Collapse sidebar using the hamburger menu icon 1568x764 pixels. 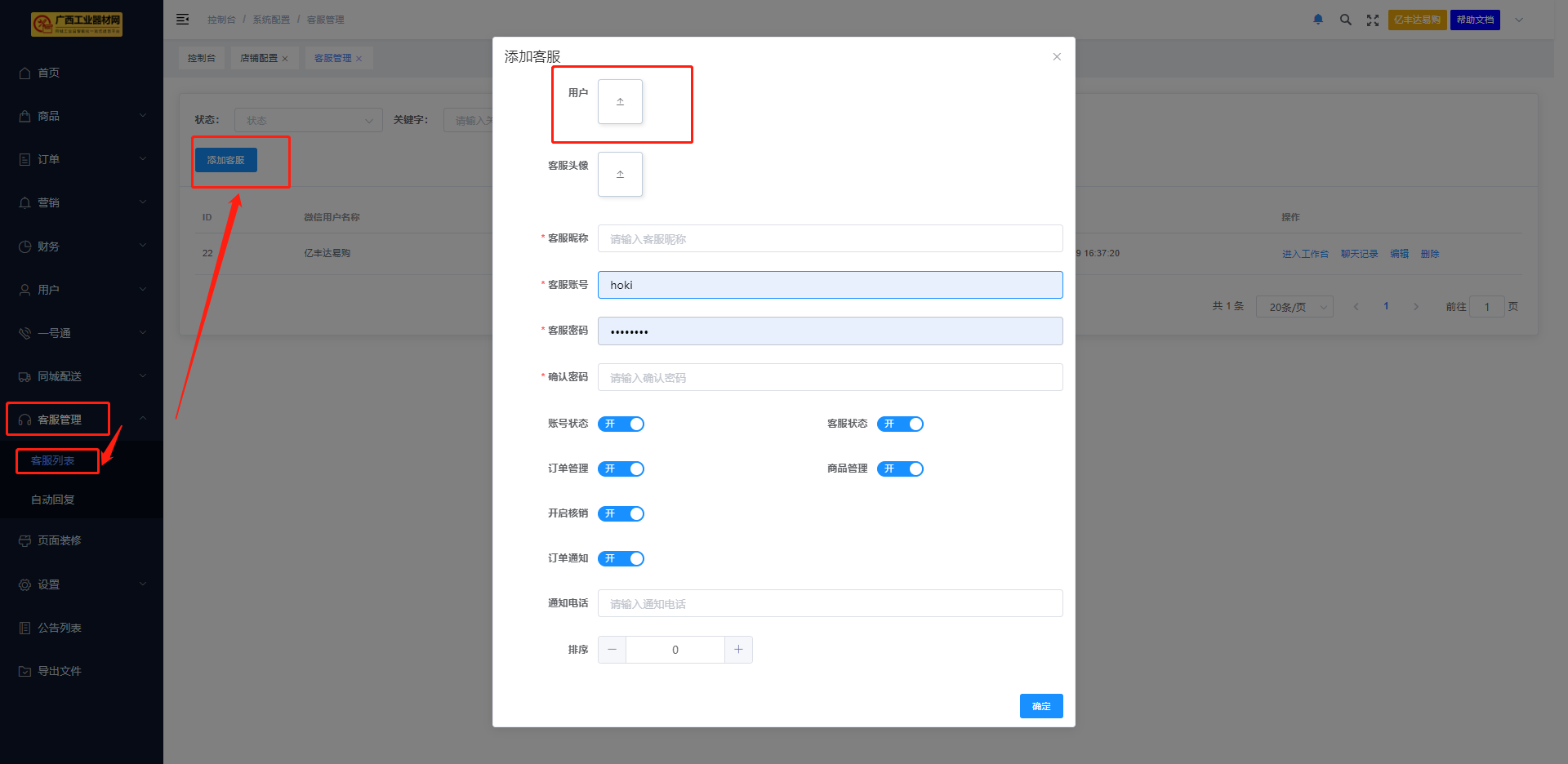coord(183,20)
